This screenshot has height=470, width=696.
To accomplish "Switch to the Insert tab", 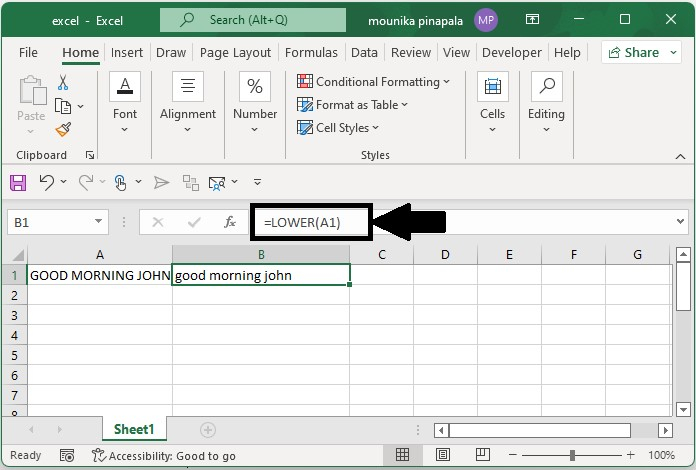I will [127, 52].
